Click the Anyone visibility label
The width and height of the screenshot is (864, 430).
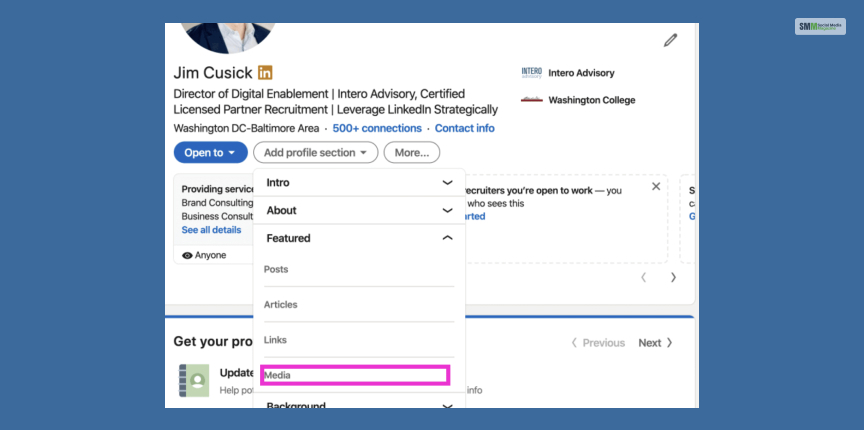click(x=210, y=256)
